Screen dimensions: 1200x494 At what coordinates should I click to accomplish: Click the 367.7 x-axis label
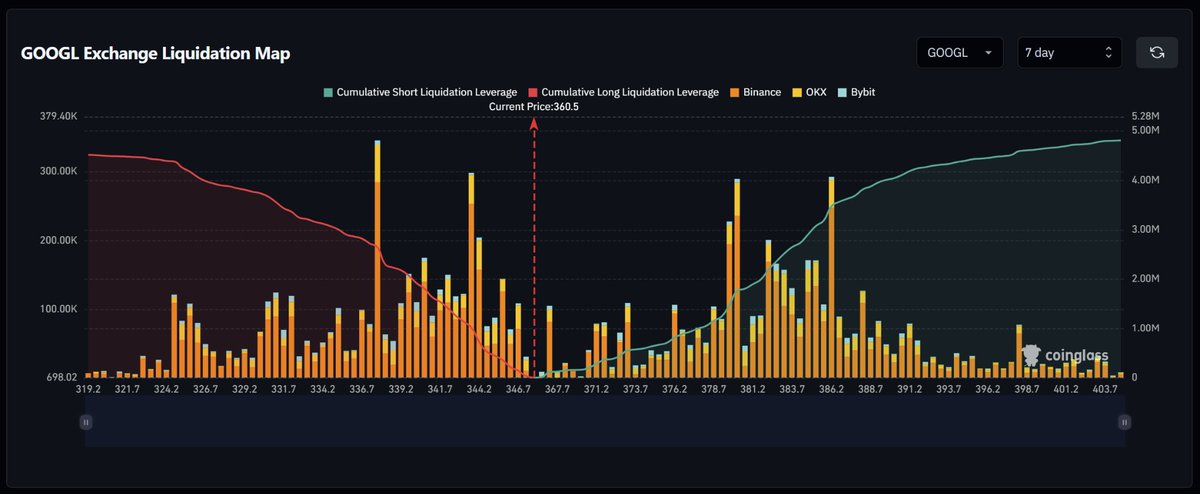point(557,389)
